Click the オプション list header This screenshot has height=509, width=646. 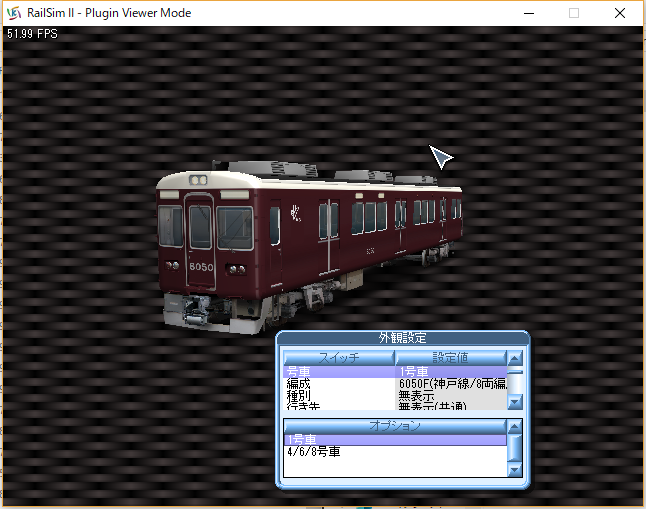395,426
